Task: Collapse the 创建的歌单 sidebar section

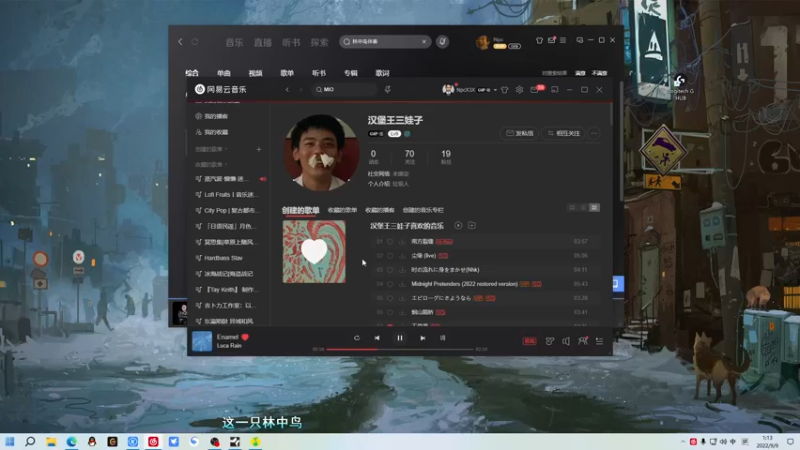Action: point(211,149)
